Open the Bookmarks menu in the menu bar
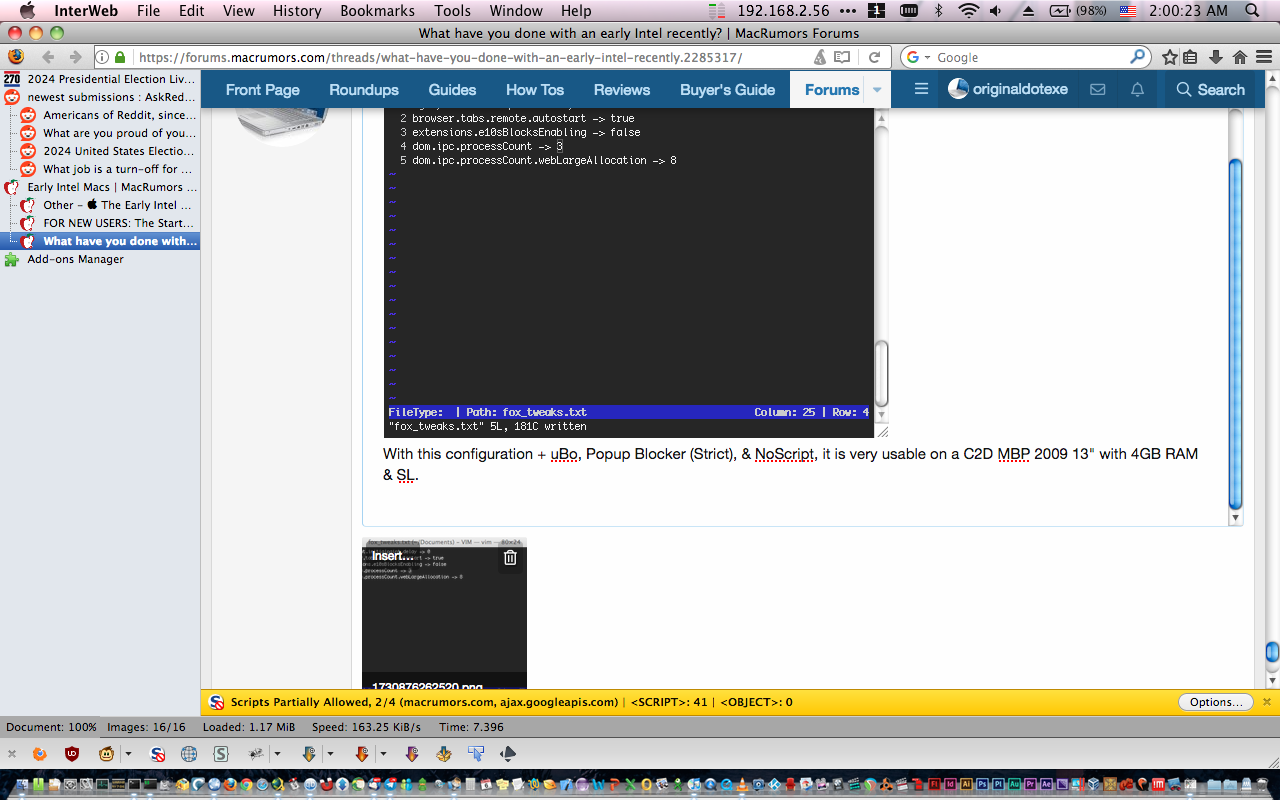Viewport: 1280px width, 800px height. [377, 11]
